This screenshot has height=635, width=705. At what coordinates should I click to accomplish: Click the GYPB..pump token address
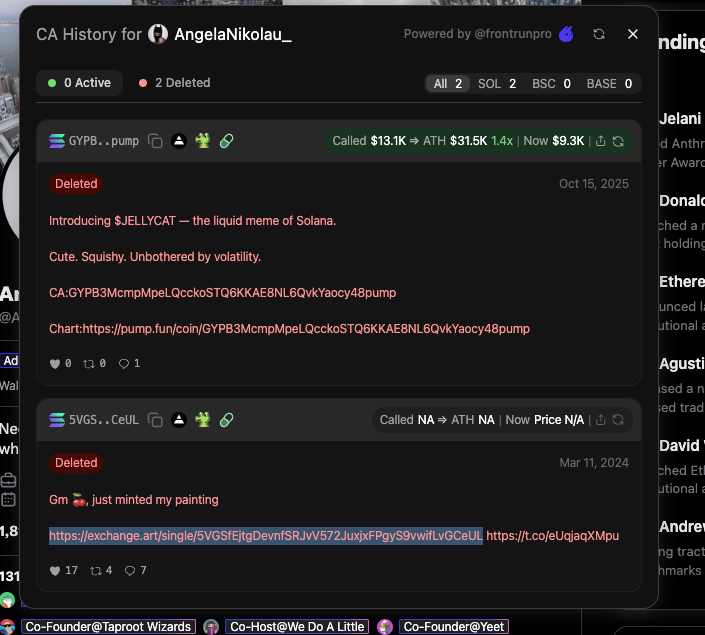(x=104, y=141)
